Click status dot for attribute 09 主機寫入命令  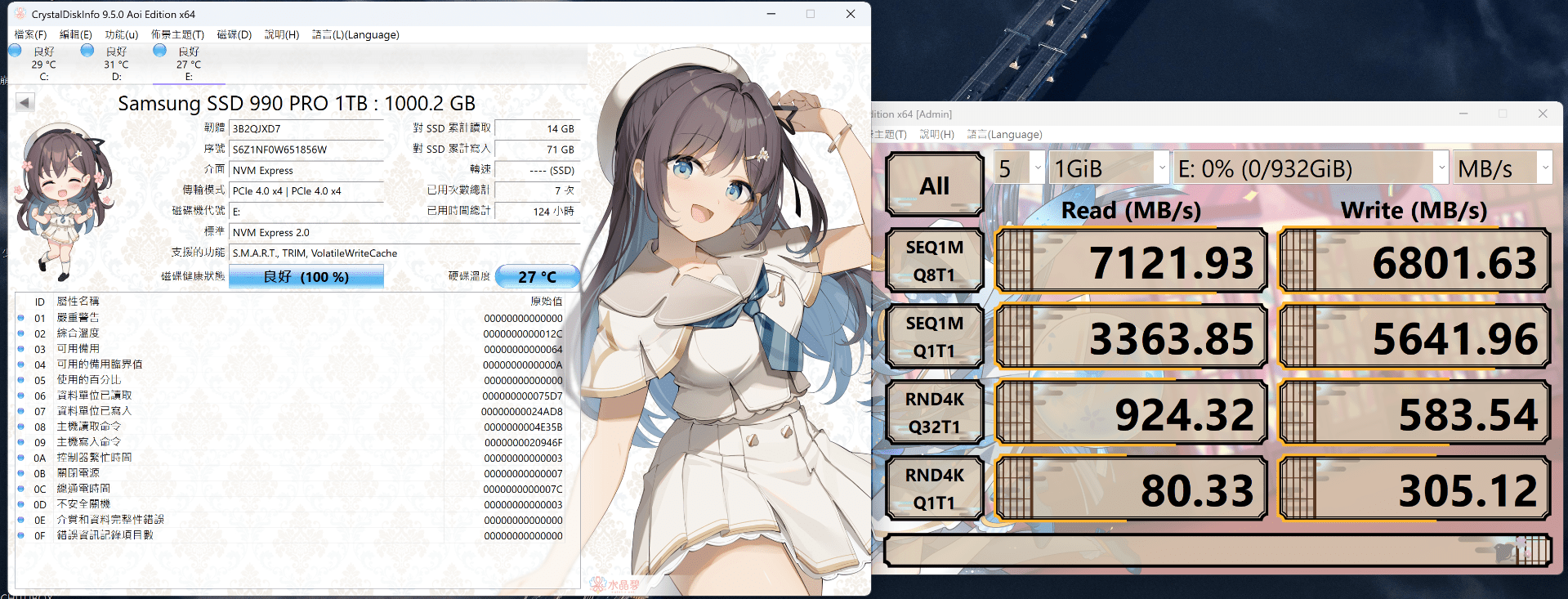pyautogui.click(x=21, y=442)
